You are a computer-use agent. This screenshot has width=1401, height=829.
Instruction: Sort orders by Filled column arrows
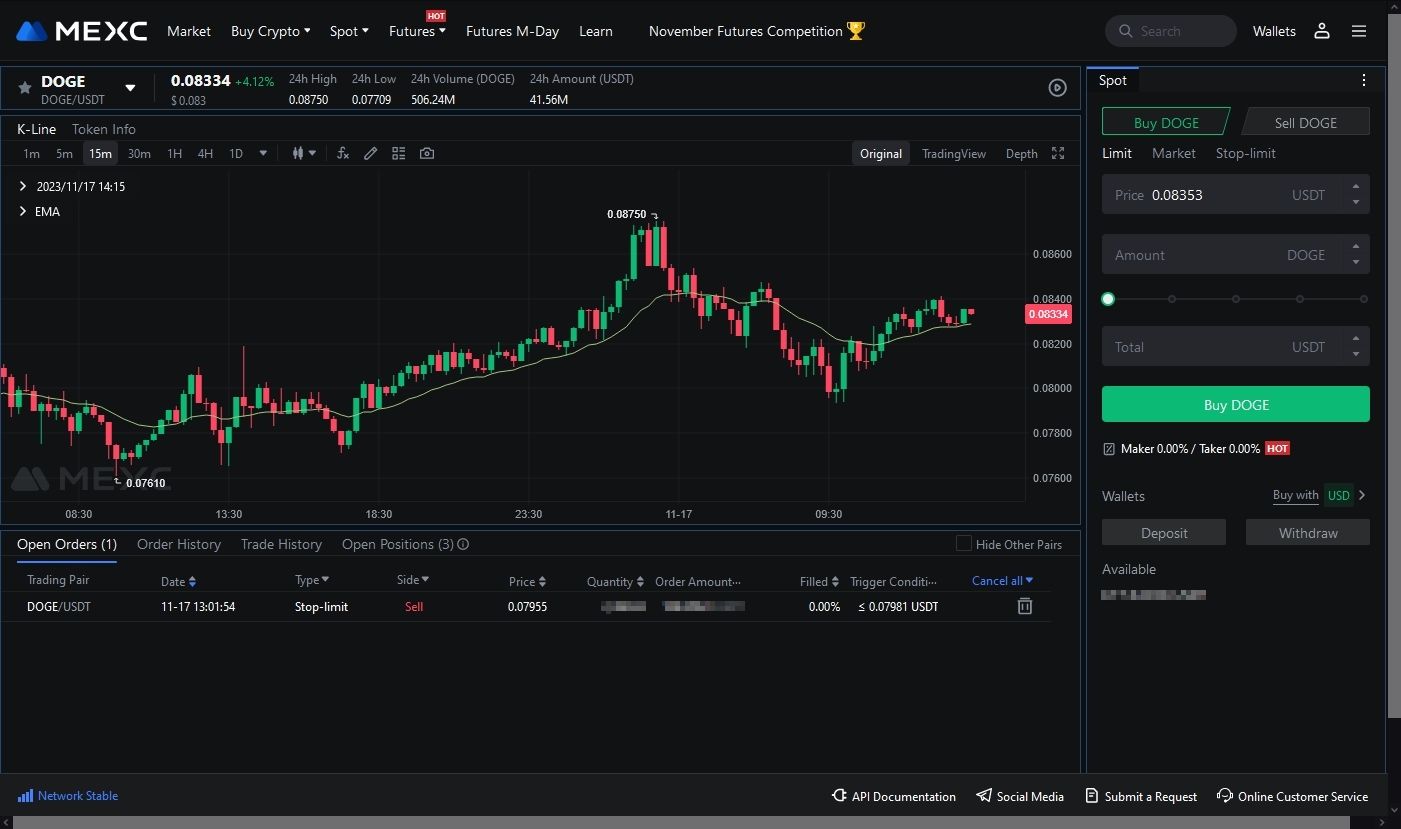835,581
